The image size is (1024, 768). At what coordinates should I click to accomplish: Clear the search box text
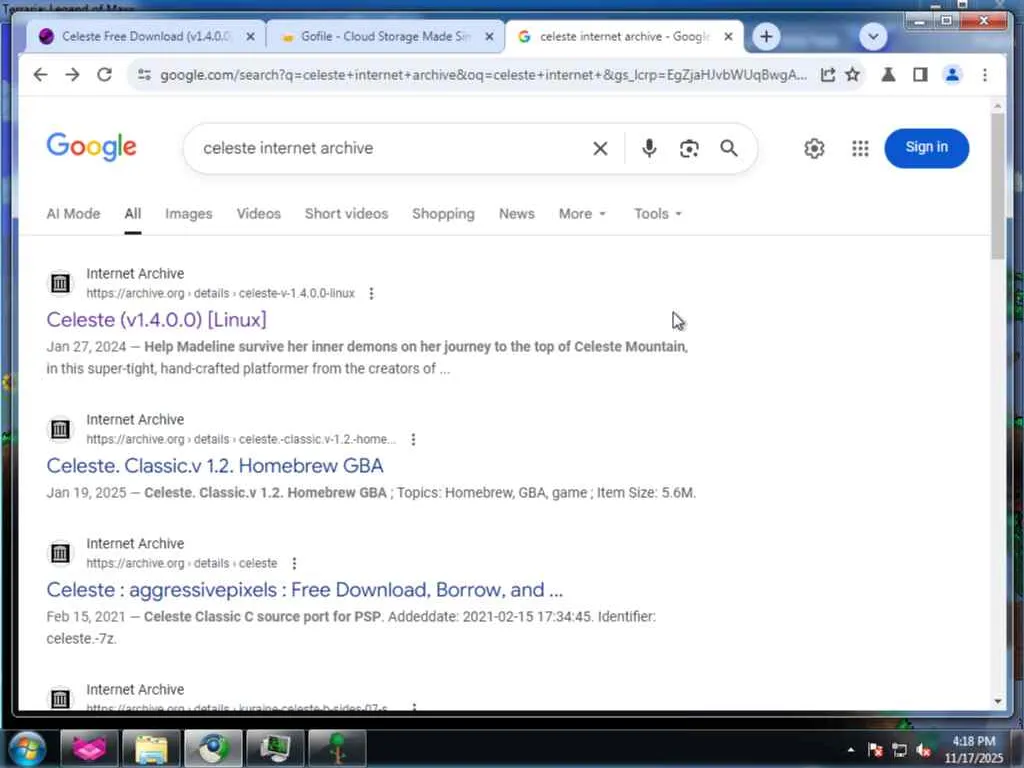pyautogui.click(x=600, y=149)
